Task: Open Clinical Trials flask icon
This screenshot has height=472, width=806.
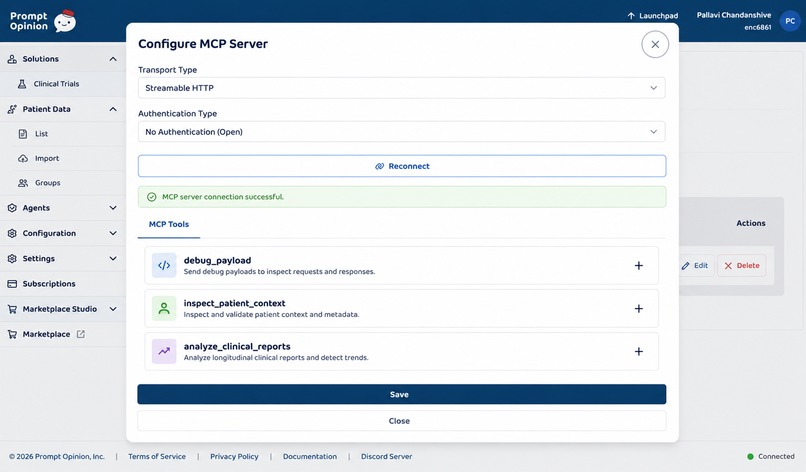Action: pos(22,84)
